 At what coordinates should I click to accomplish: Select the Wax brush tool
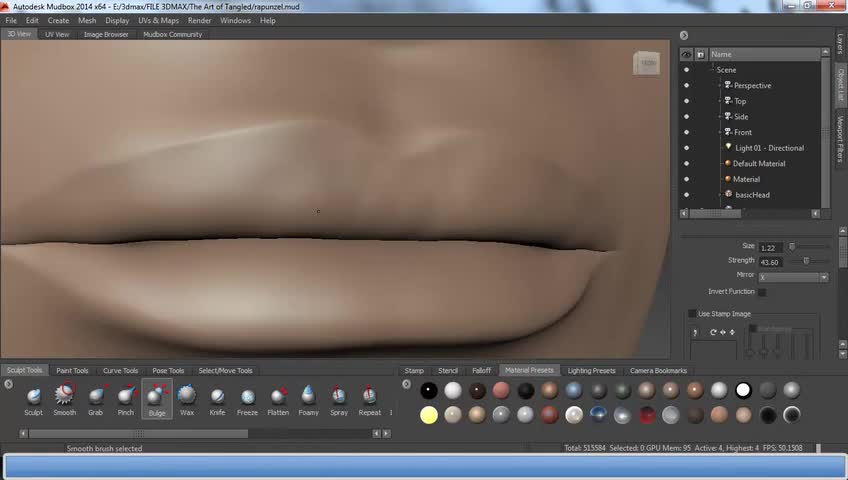[187, 401]
